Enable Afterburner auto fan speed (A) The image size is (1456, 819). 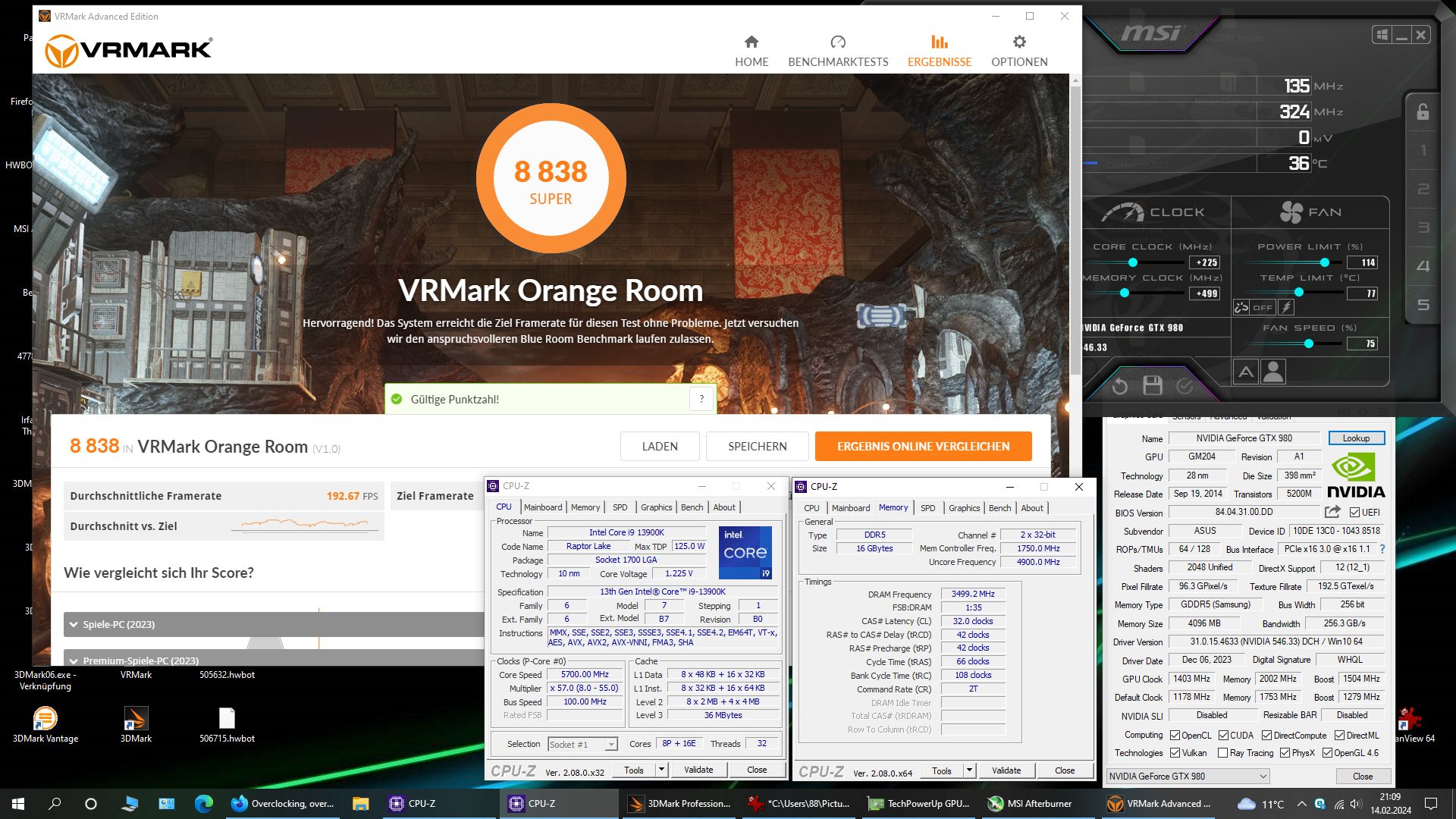pos(1246,372)
